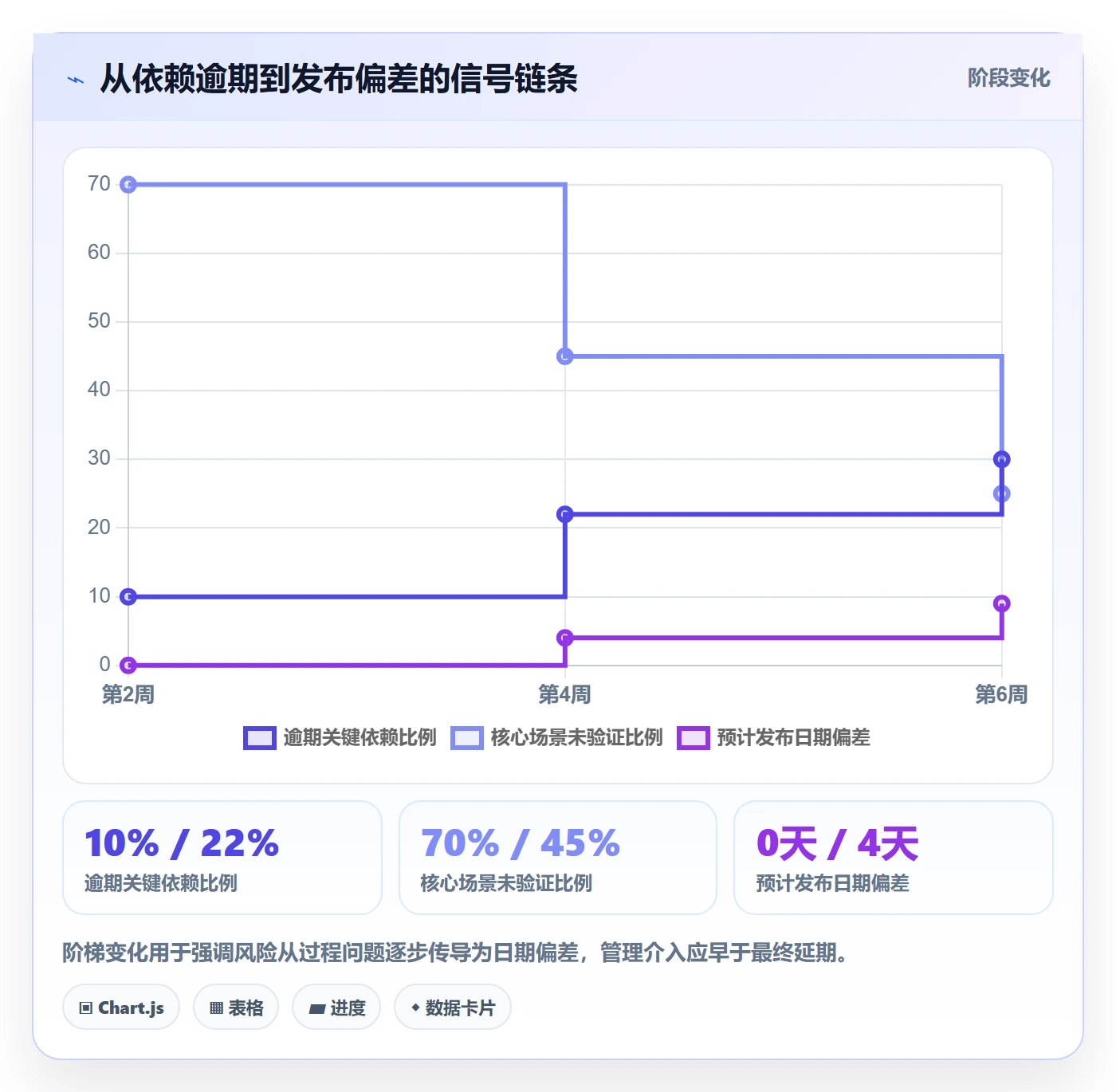Click the 30 data point at 第6周
This screenshot has width=1116, height=1092.
point(1002,459)
